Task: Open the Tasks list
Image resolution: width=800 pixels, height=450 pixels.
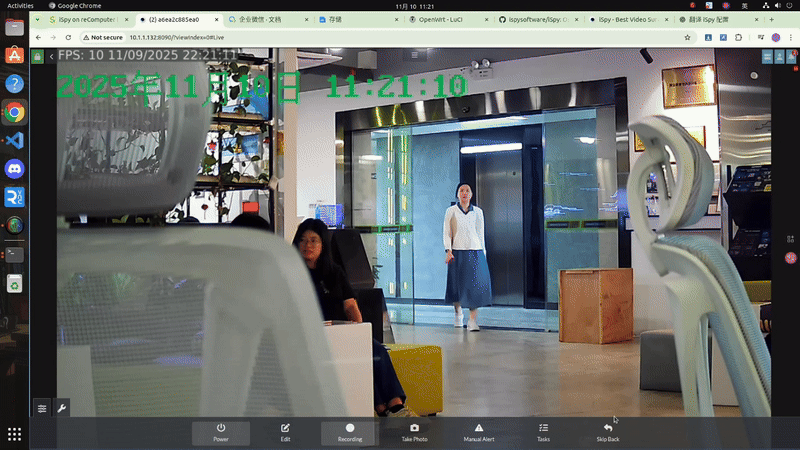Action: coord(543,432)
